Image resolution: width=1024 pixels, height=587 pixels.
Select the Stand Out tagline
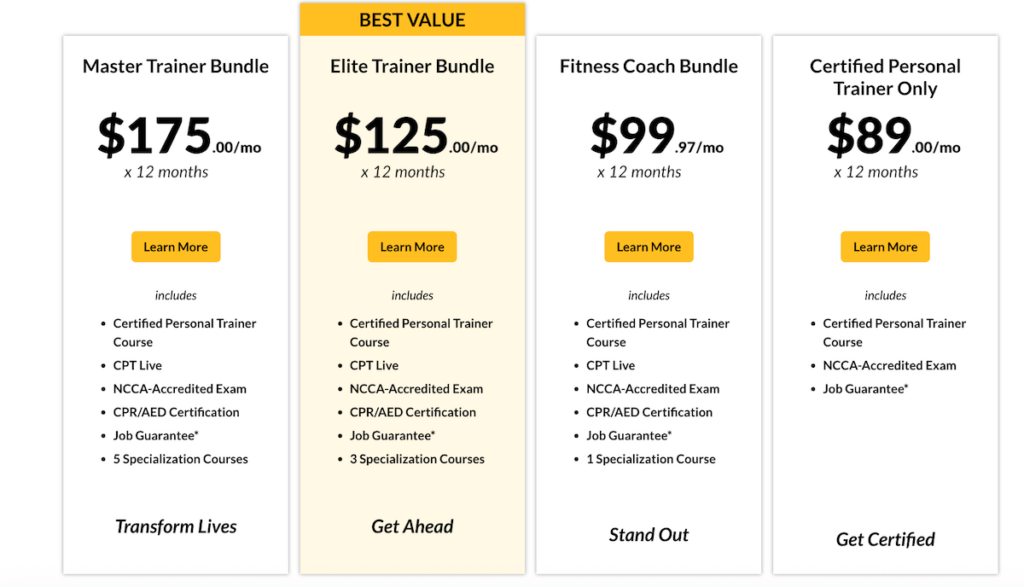pos(649,535)
